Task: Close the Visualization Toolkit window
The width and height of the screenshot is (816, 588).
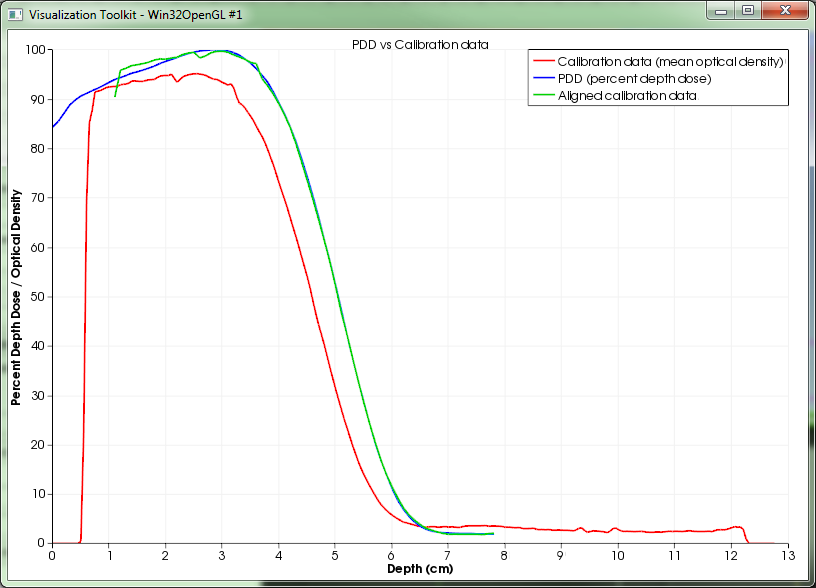Action: [x=783, y=11]
